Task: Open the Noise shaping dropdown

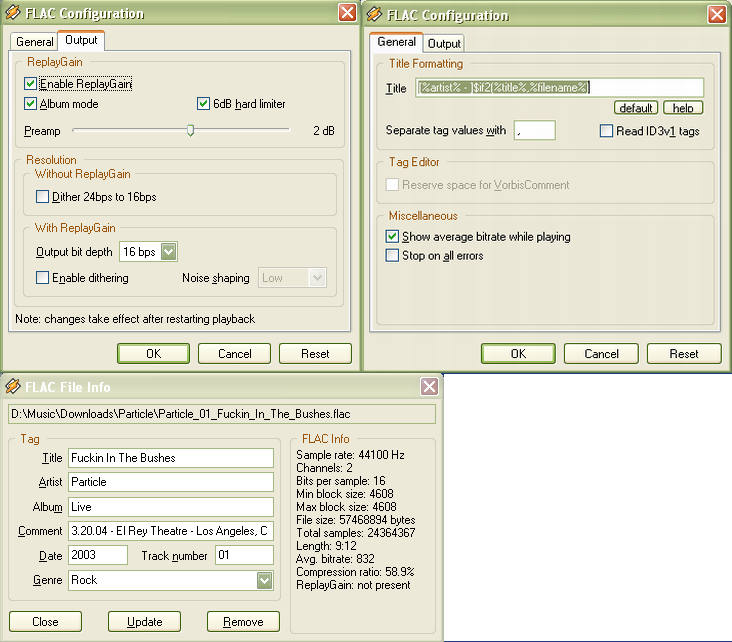Action: [317, 278]
